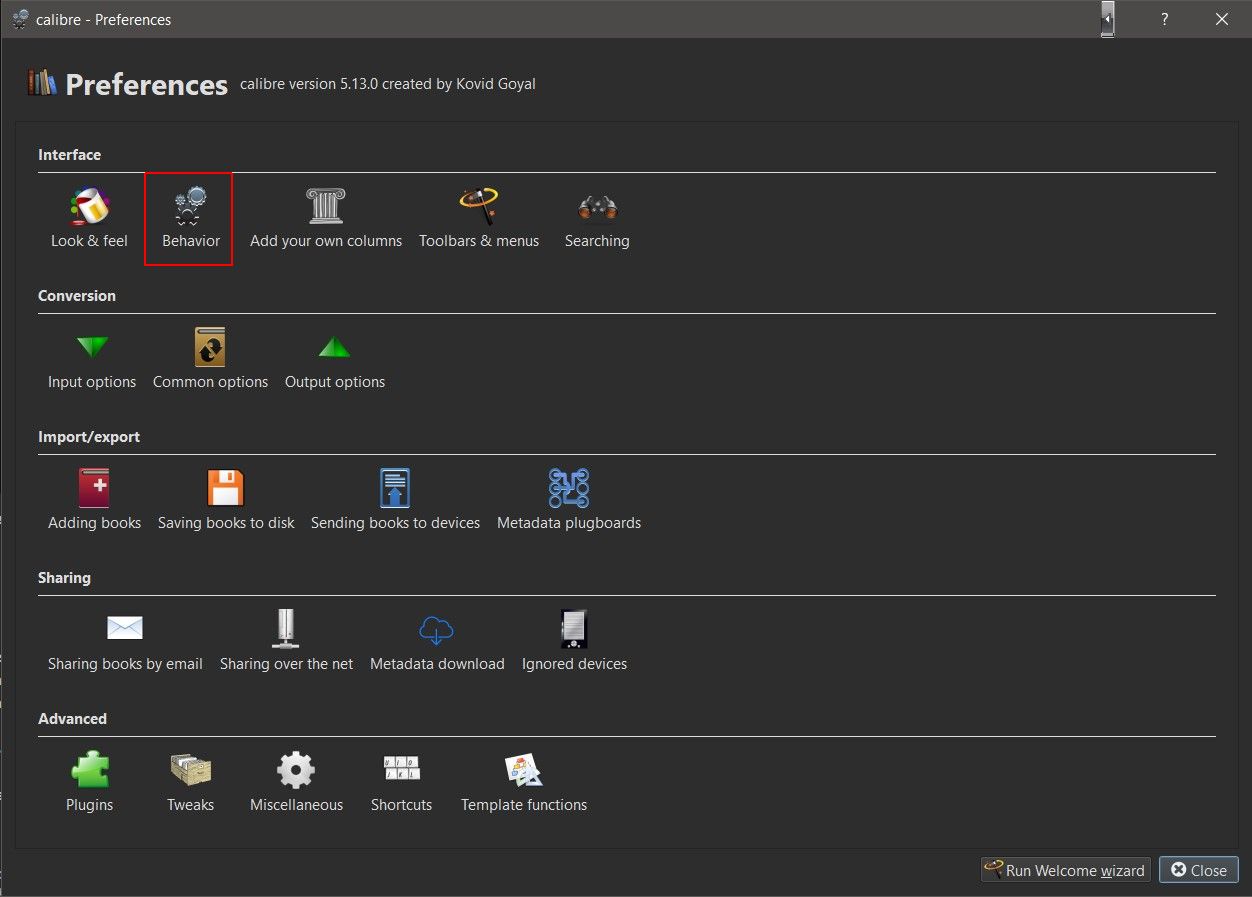Click the 'Advanced' section heading
The height and width of the screenshot is (897, 1252).
(72, 719)
